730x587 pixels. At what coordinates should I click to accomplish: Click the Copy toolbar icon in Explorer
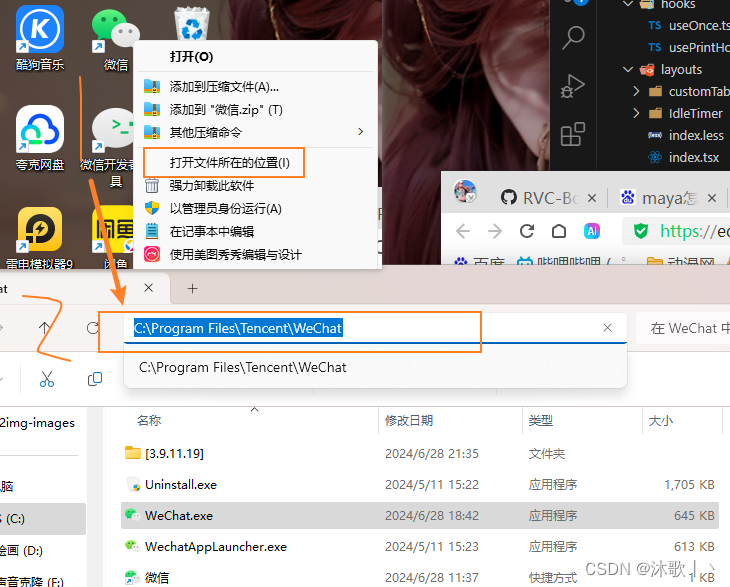[x=95, y=379]
